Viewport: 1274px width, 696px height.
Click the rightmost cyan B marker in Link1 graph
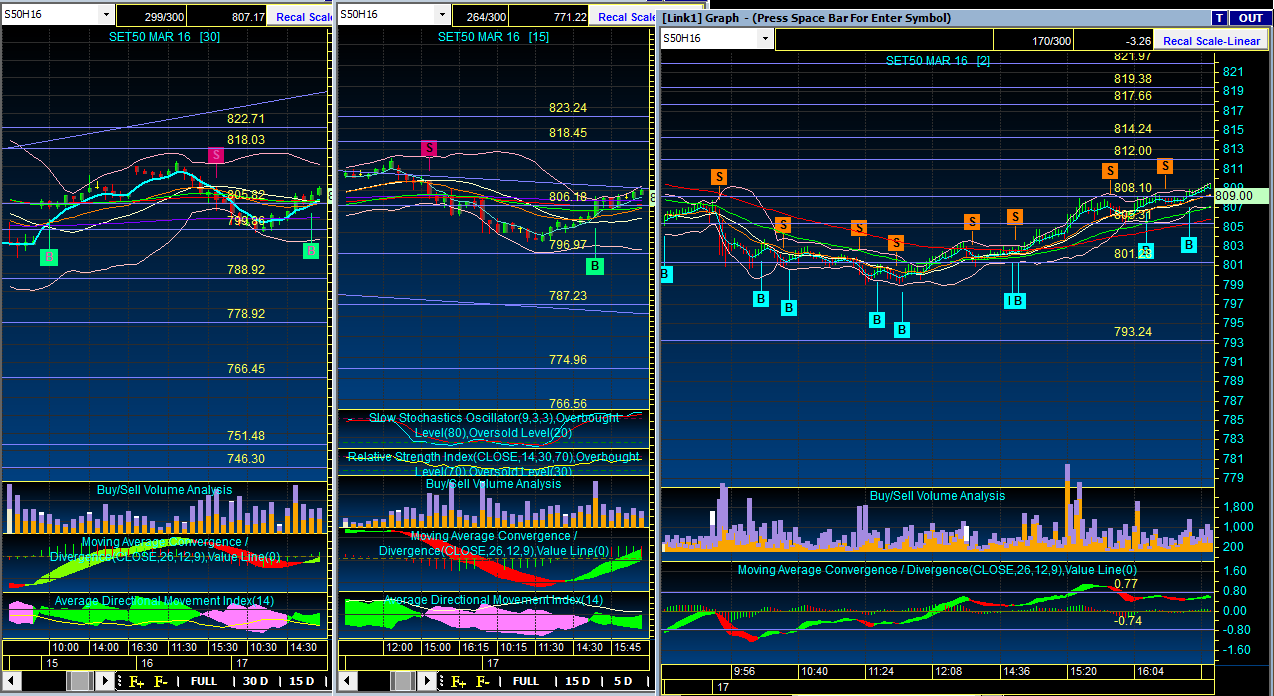(1189, 245)
